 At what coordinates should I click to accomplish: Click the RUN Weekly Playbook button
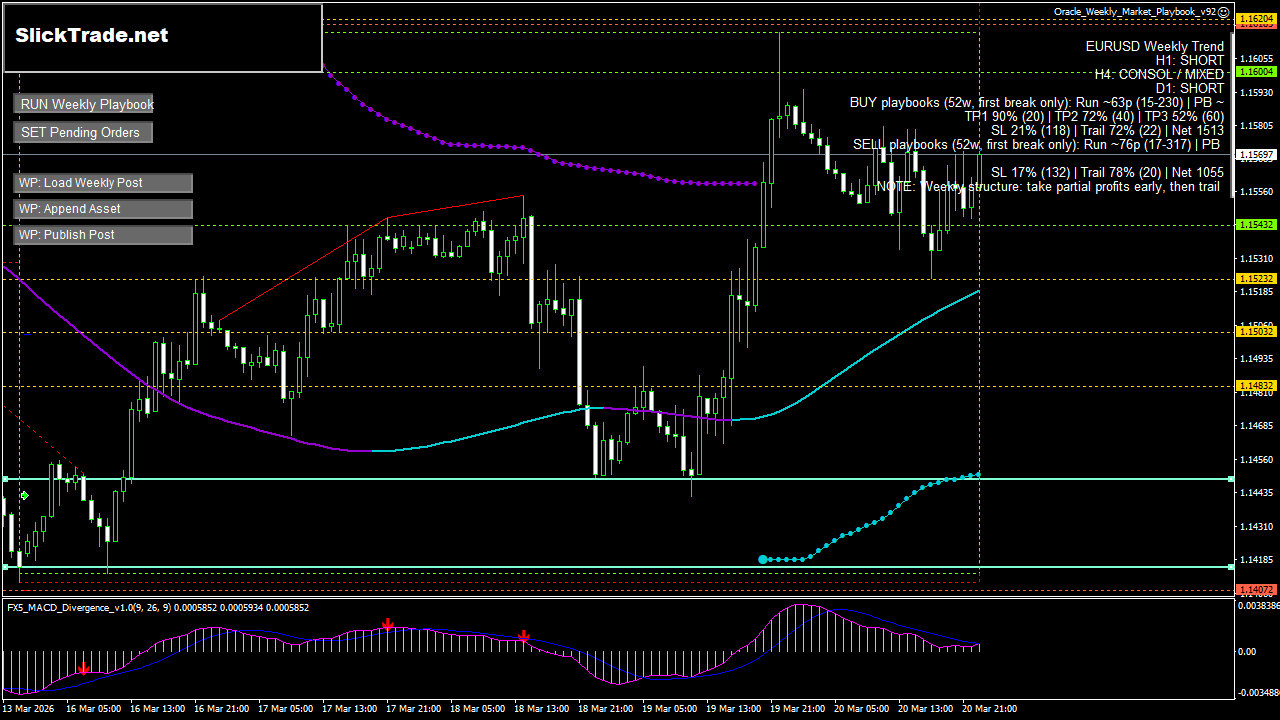(84, 104)
